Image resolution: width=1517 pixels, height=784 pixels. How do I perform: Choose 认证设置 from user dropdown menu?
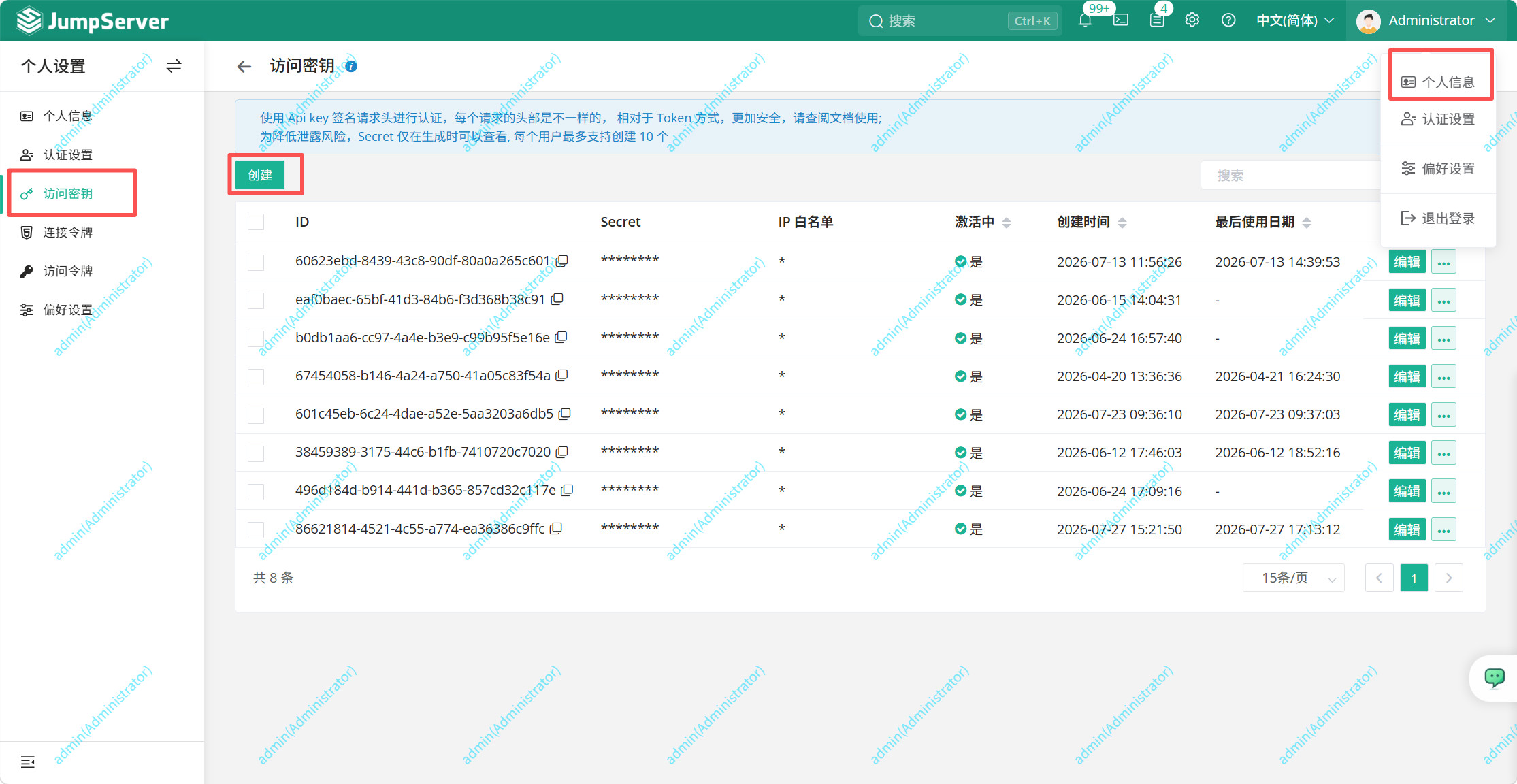point(1438,119)
